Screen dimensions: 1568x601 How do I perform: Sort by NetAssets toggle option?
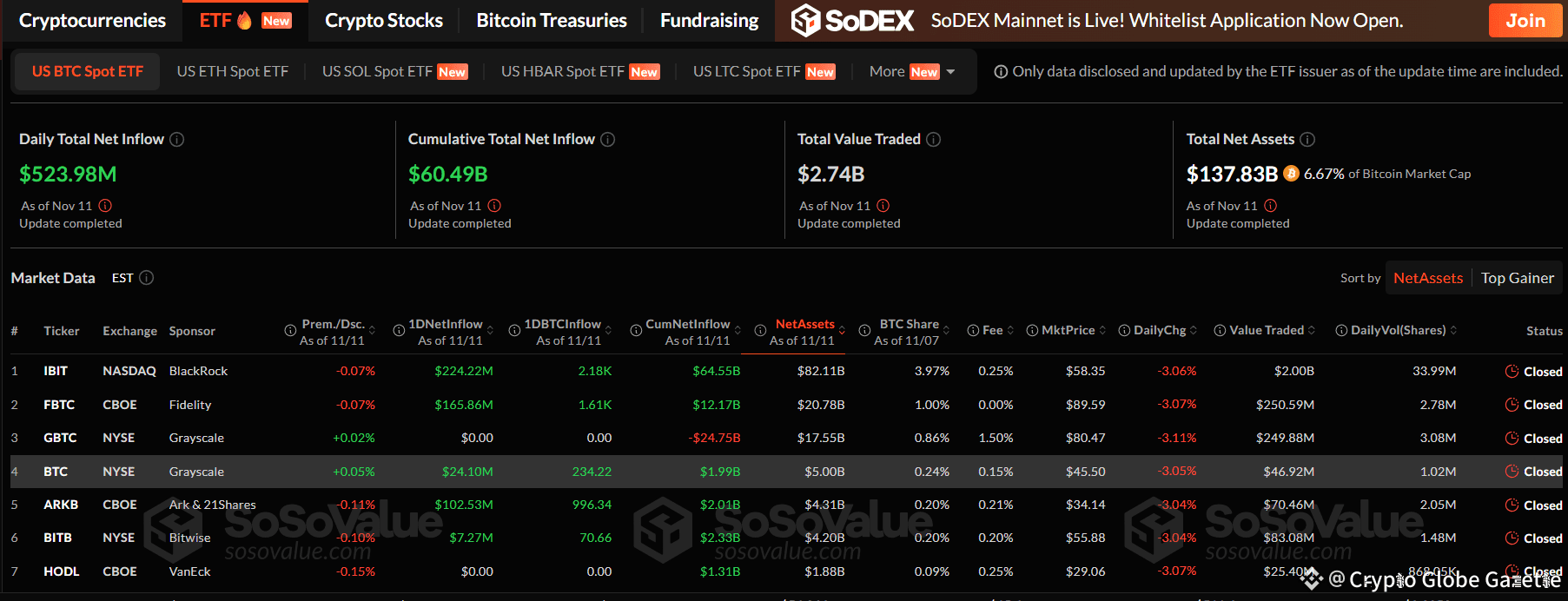click(x=1428, y=278)
